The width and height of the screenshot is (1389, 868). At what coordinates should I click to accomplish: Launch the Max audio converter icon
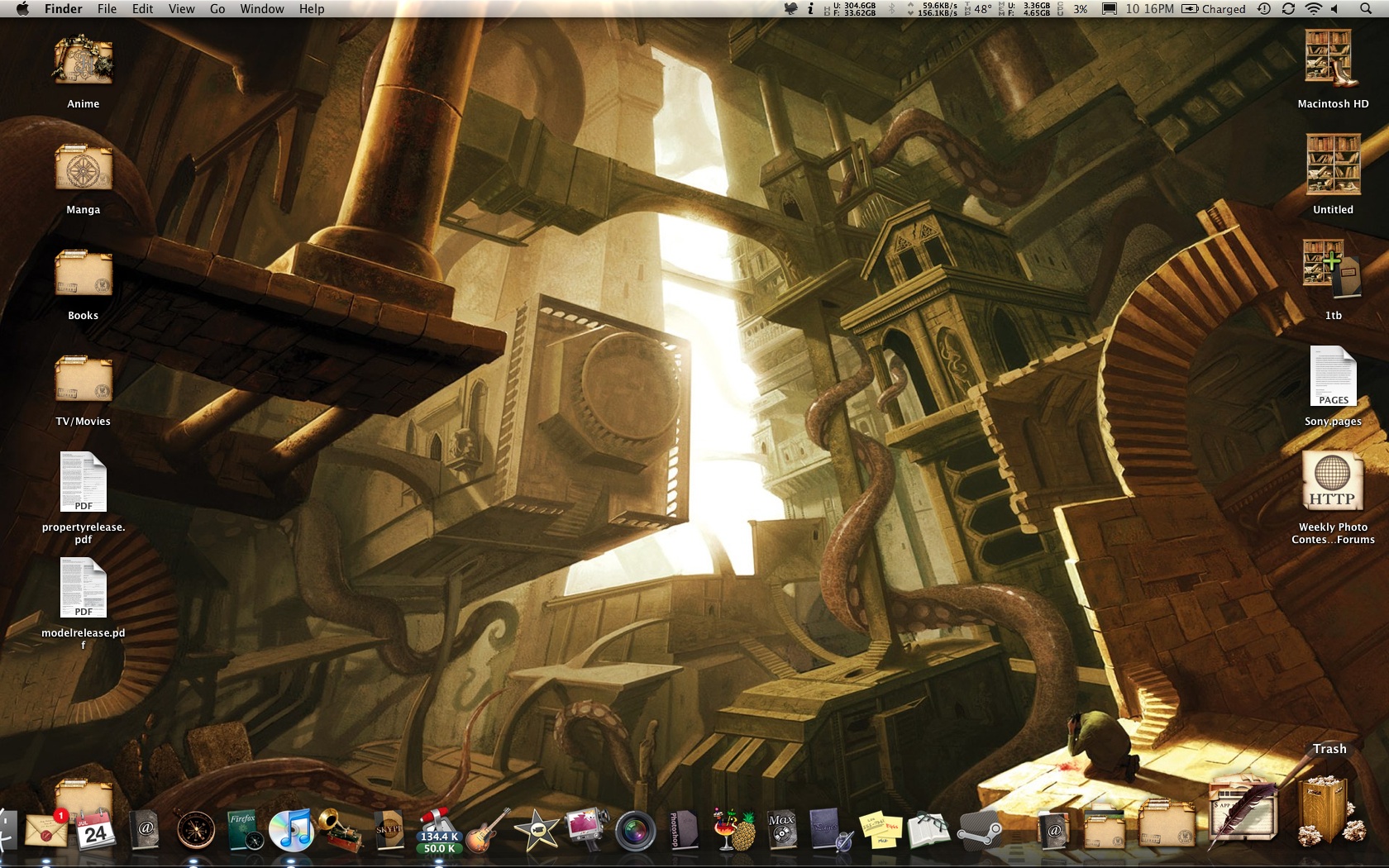[x=781, y=830]
